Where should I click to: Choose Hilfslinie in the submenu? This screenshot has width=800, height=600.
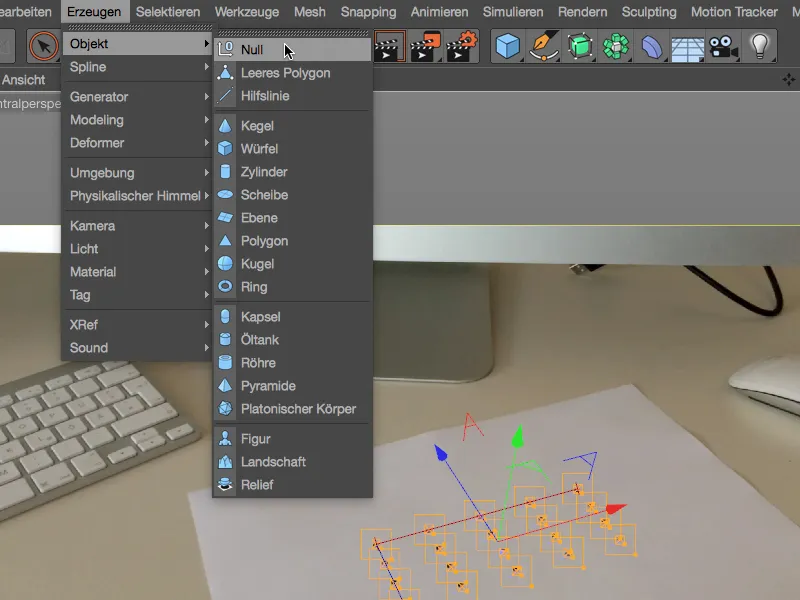coord(292,96)
